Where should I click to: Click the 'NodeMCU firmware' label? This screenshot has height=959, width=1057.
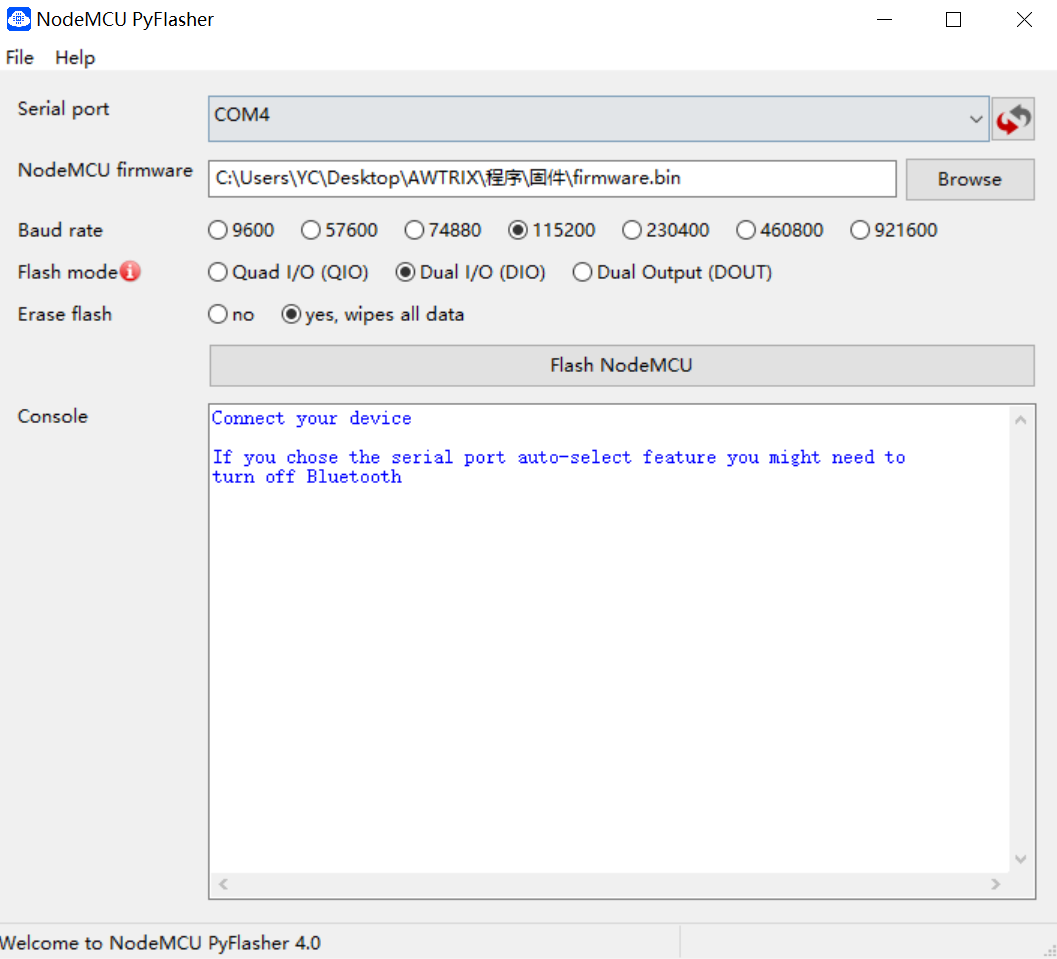pos(105,171)
